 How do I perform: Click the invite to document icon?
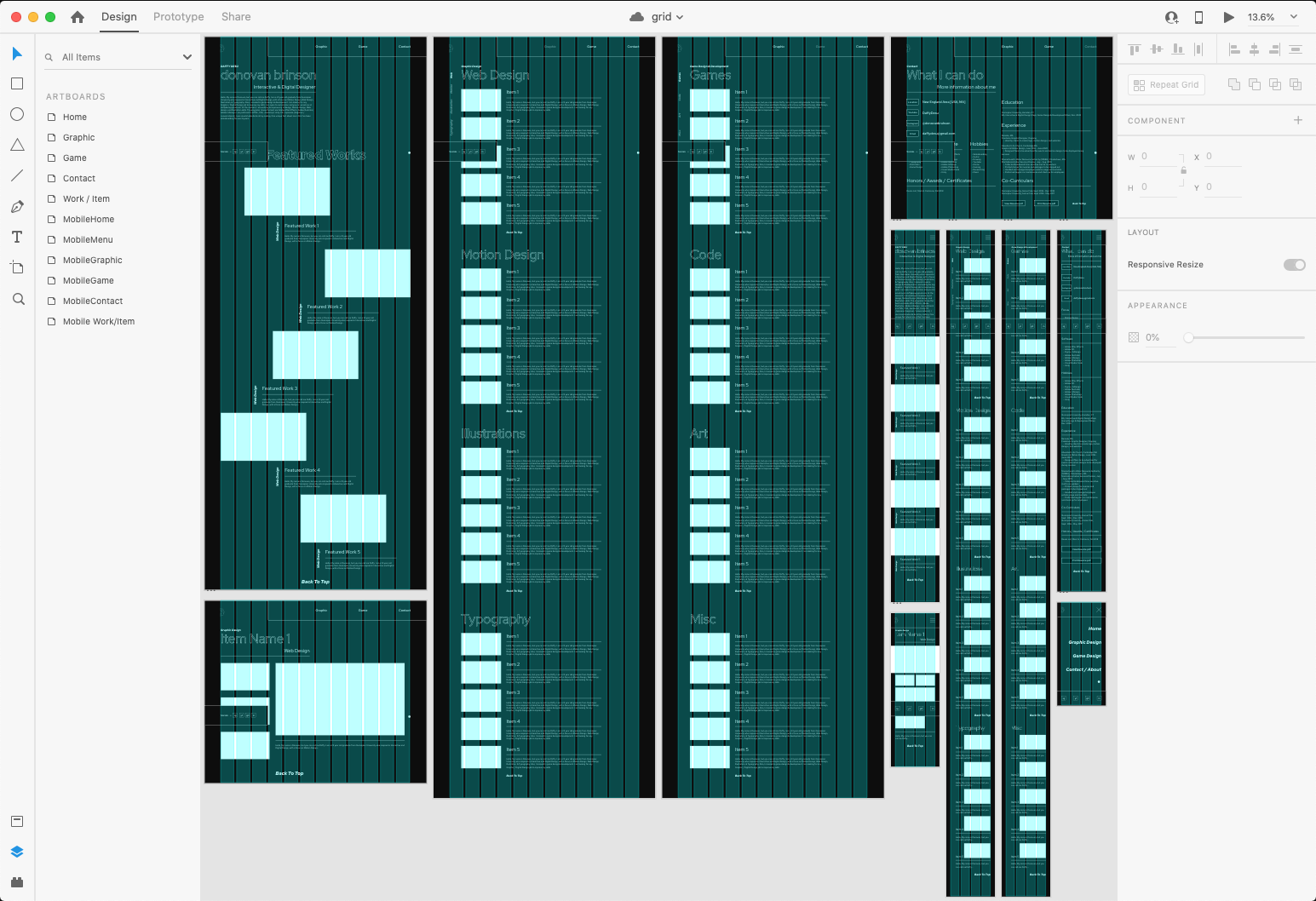point(1172,17)
